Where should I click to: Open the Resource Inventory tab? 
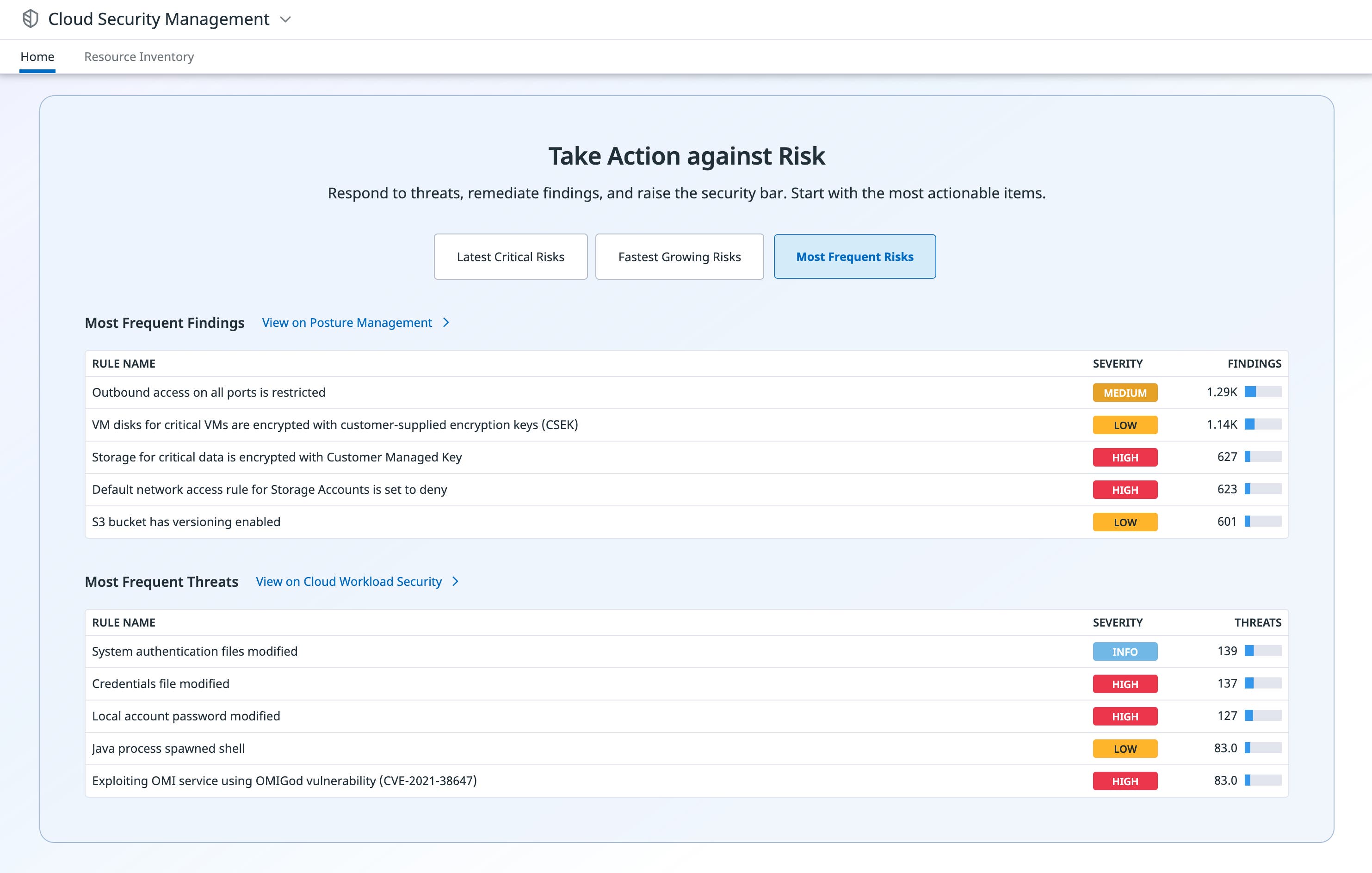138,56
